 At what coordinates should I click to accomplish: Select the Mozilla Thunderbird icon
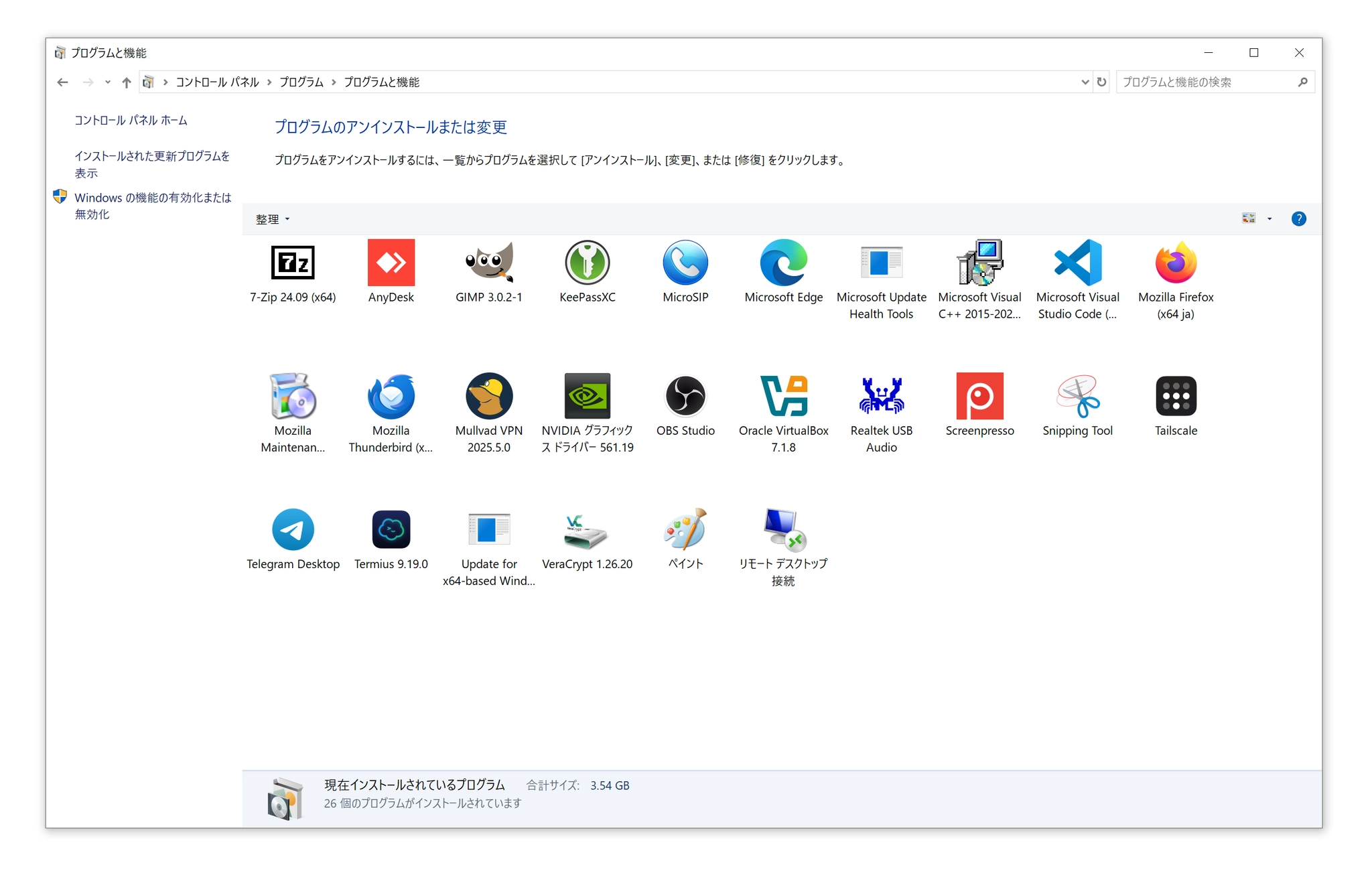click(391, 396)
